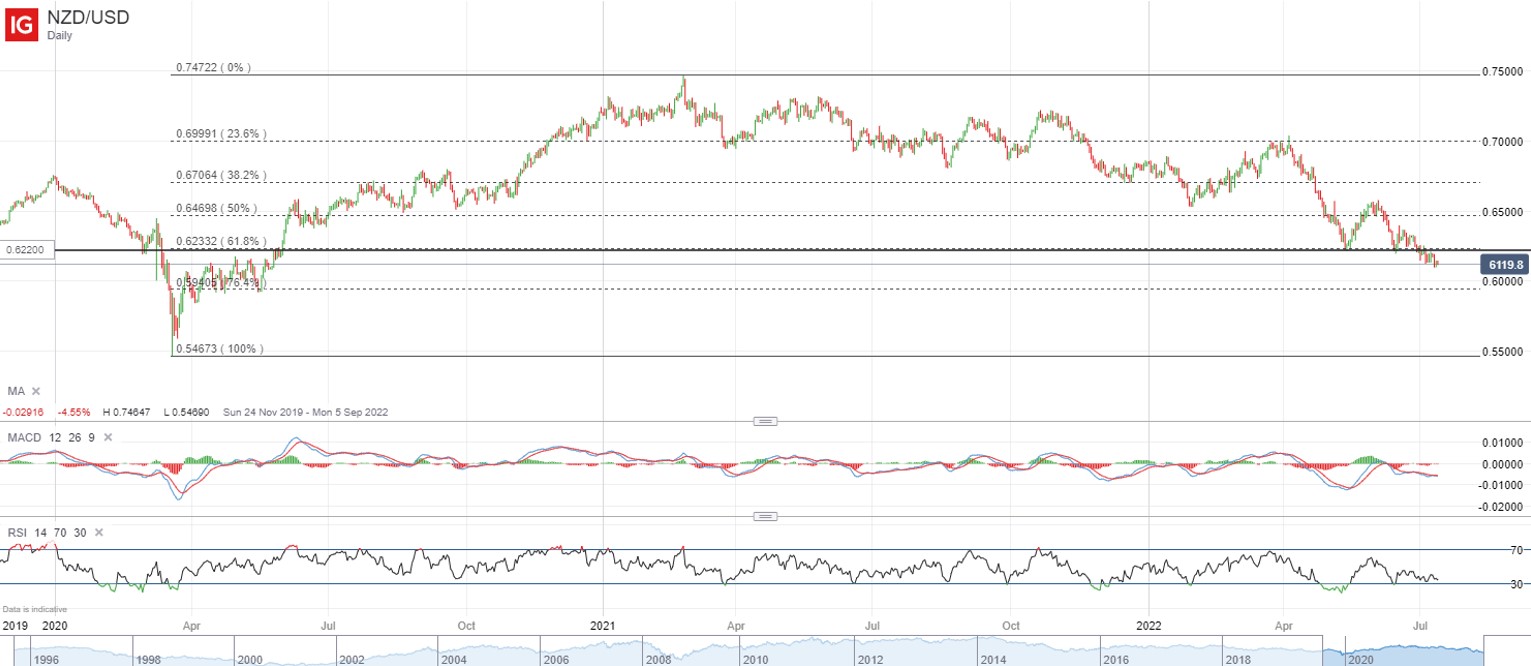This screenshot has height=666, width=1531.
Task: Click the 0.65000 price axis label
Action: pyautogui.click(x=1503, y=212)
